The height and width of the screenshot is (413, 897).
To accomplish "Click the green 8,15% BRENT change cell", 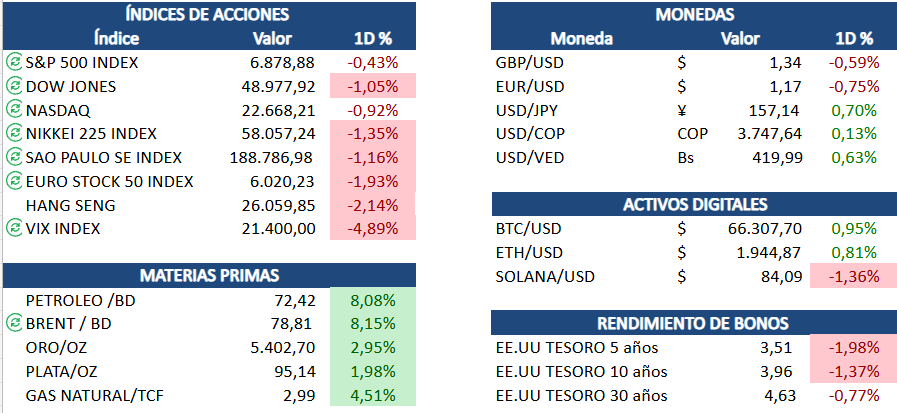I will click(374, 324).
